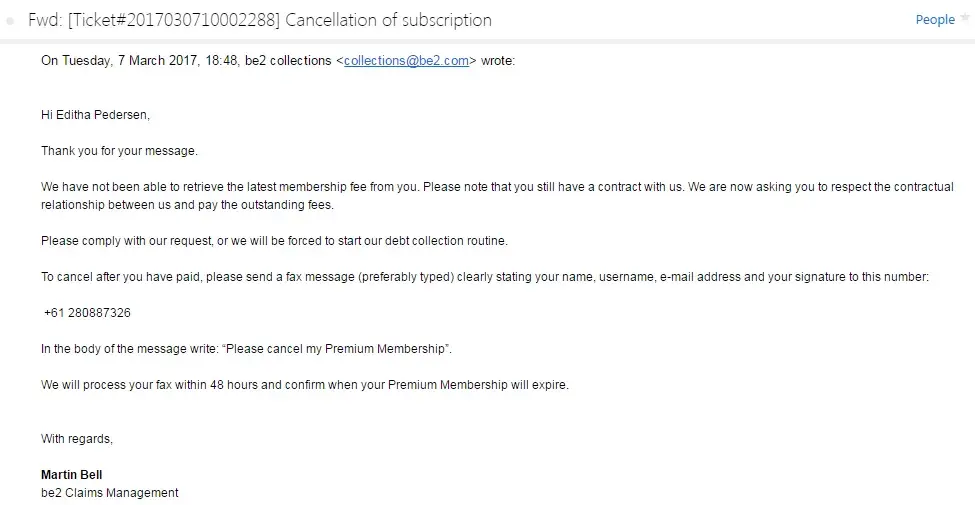Expand the dropdown arrow next to People
Screen dimensions: 975x505
coord(964,20)
